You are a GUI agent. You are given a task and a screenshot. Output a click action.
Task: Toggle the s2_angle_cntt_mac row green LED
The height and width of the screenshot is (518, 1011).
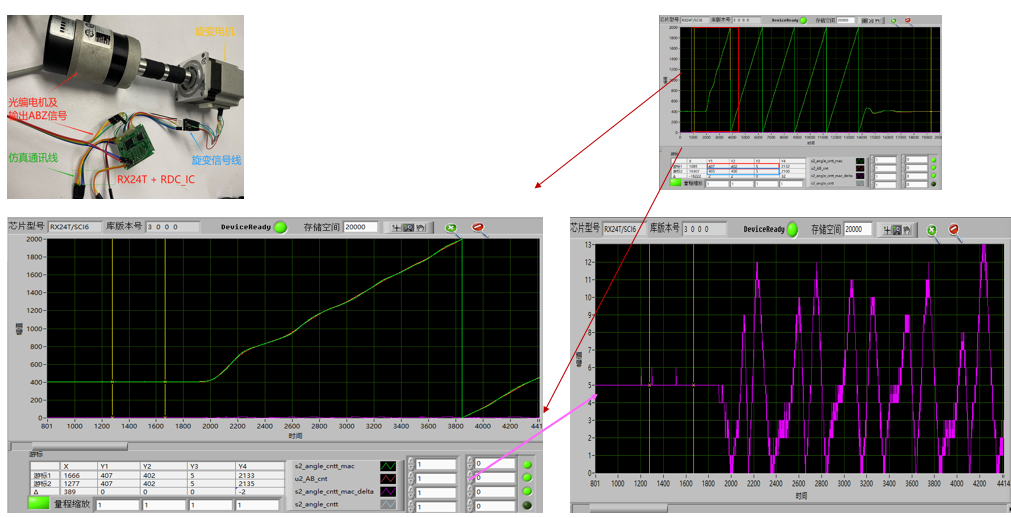(528, 465)
